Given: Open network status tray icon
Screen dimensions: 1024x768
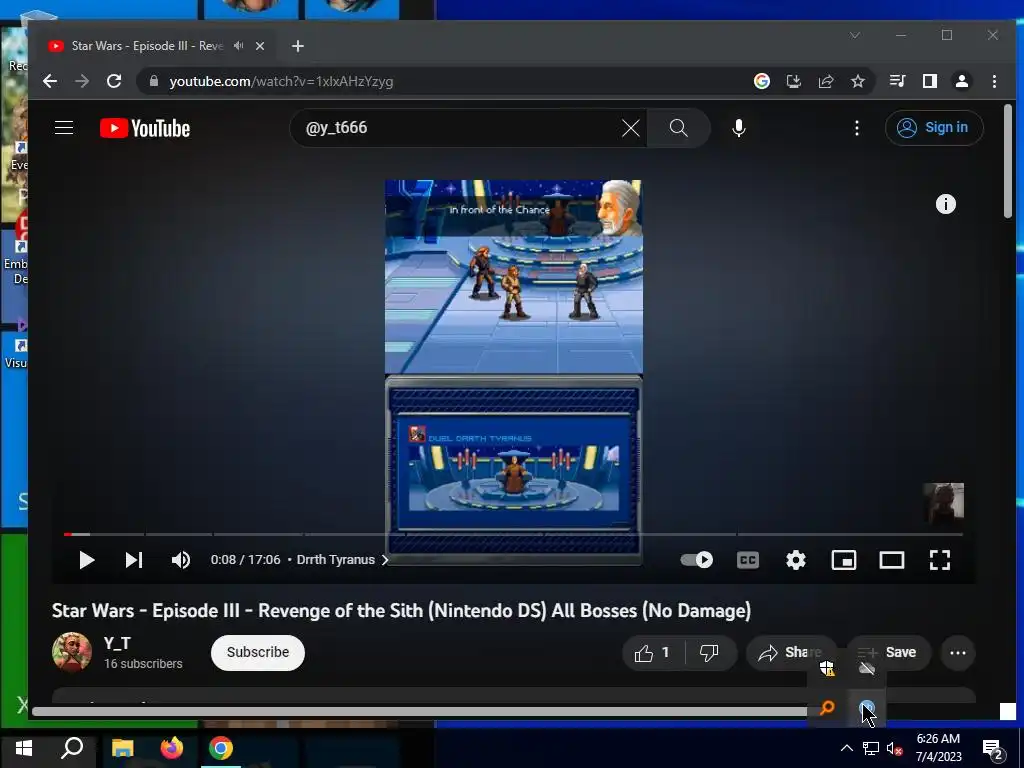Looking at the screenshot, I should pyautogui.click(x=871, y=748).
